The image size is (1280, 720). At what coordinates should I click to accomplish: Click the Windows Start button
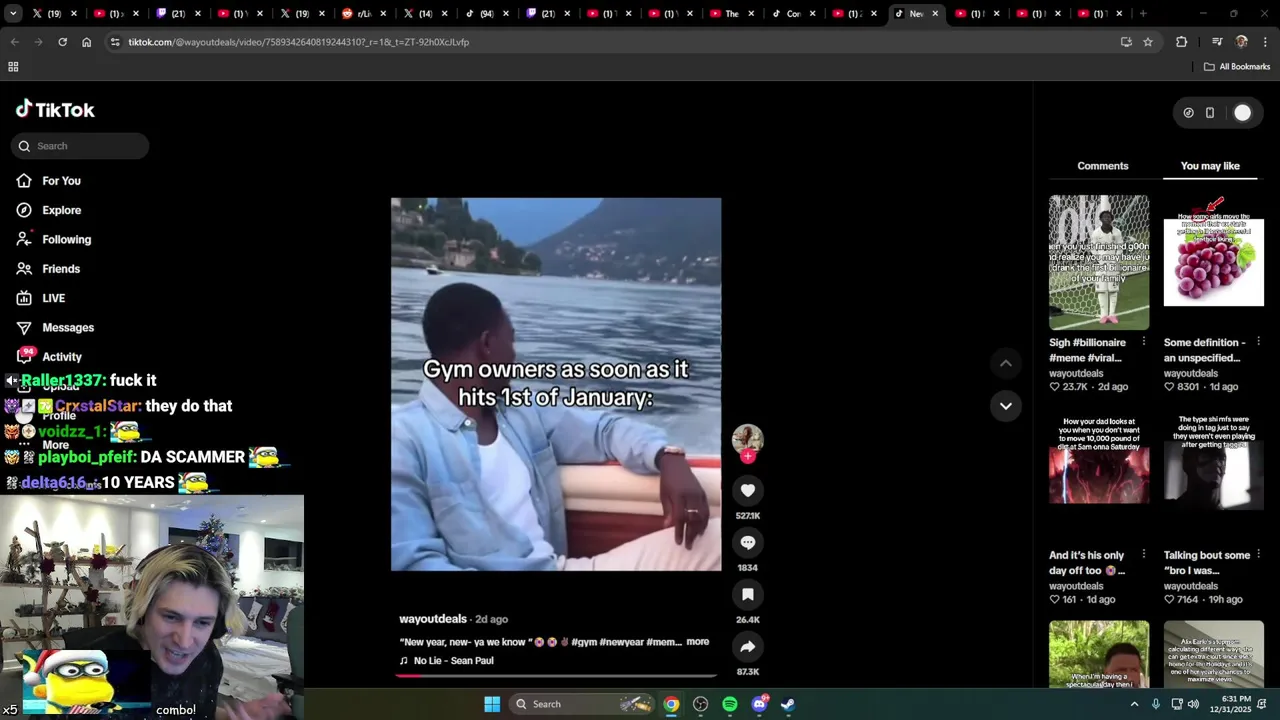point(492,704)
